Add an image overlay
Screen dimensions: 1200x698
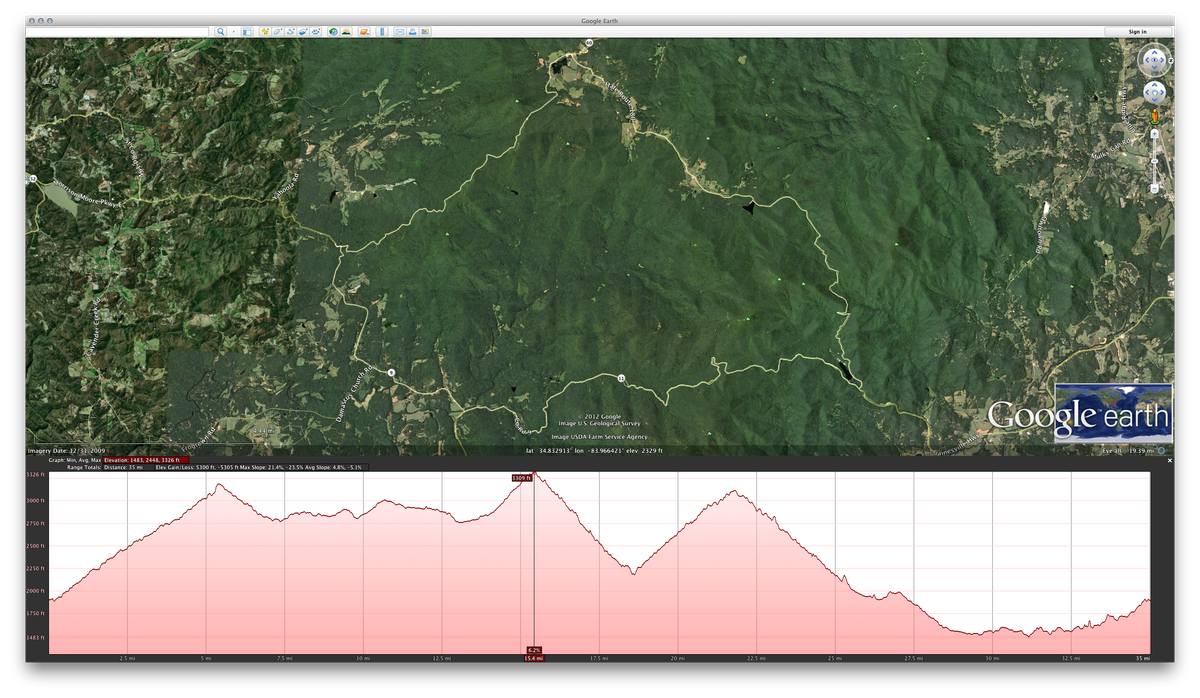[x=303, y=32]
